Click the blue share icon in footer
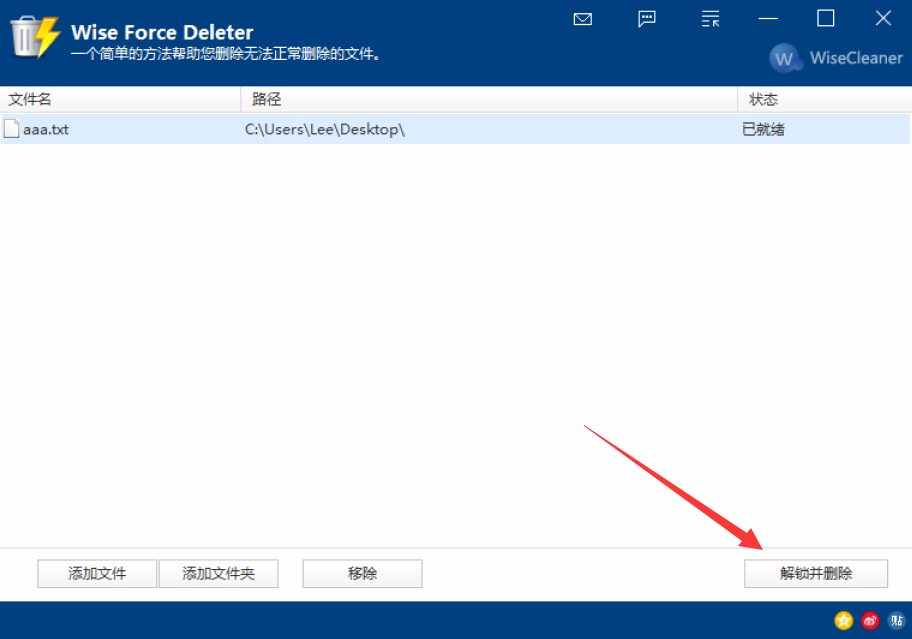Screen dimensions: 912x639 (896, 620)
